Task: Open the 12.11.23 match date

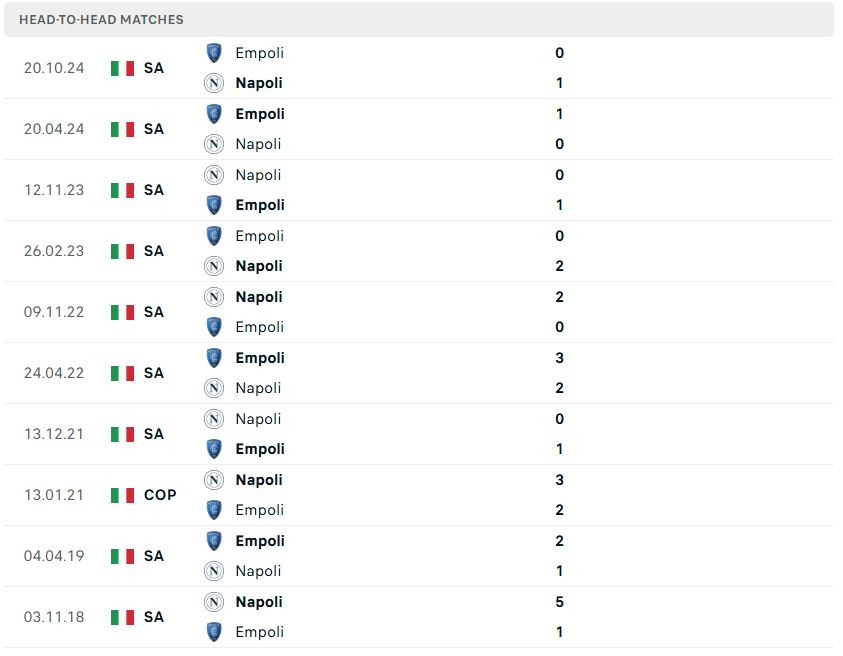Action: tap(54, 190)
